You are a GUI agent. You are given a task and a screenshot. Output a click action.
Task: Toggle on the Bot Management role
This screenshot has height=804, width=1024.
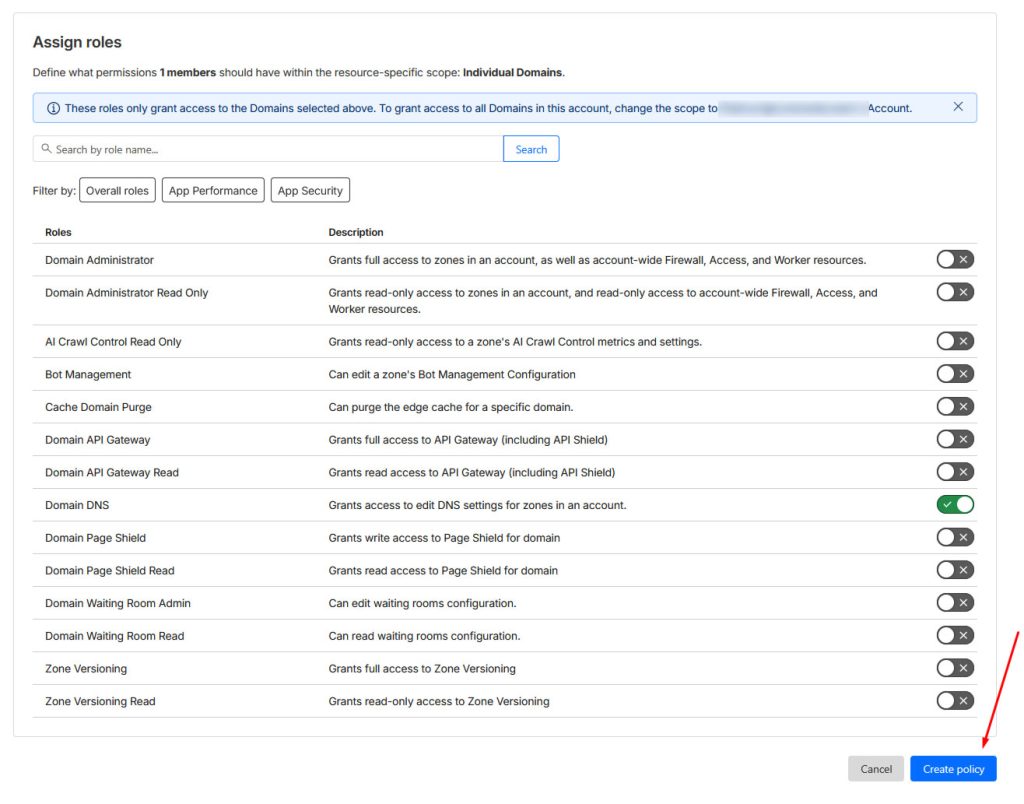954,374
